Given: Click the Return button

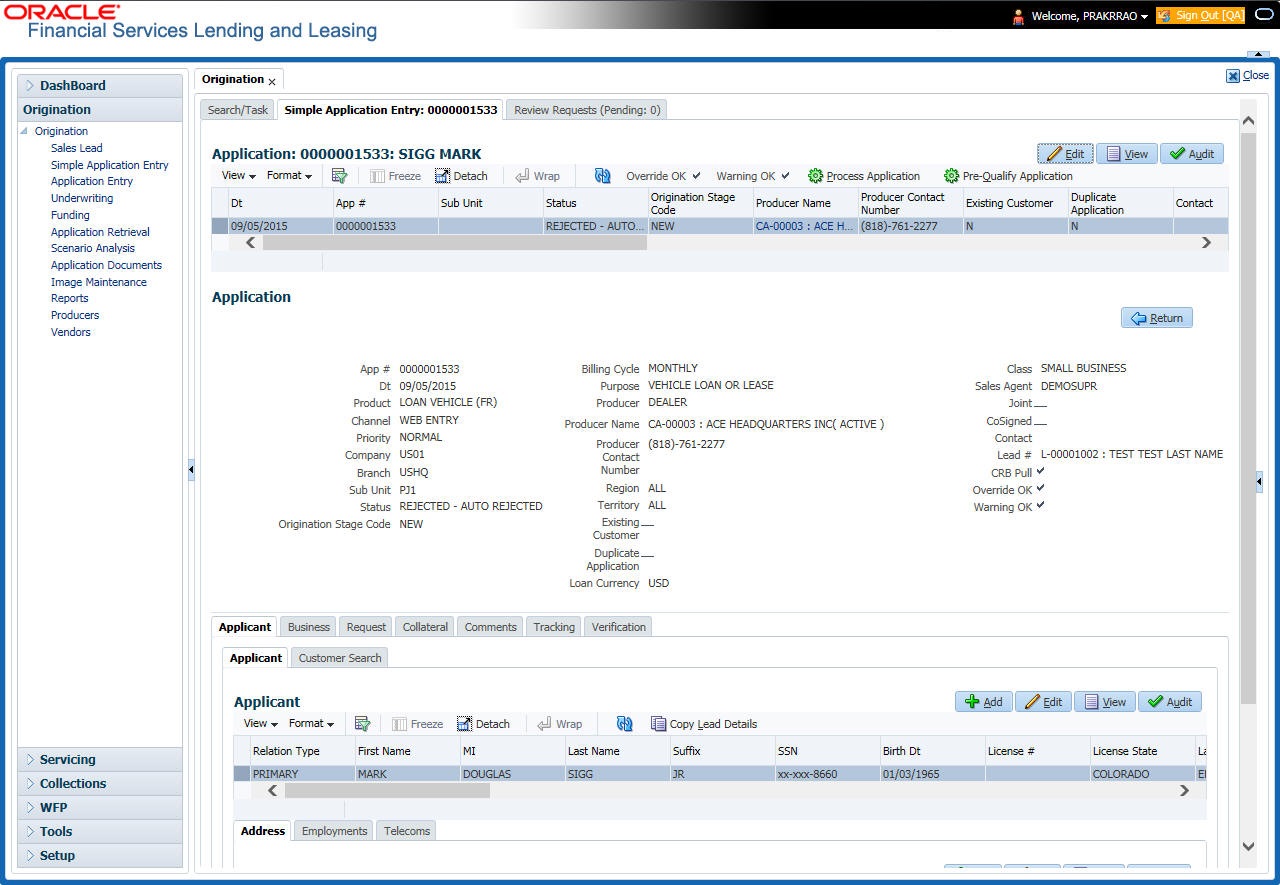Looking at the screenshot, I should 1157,318.
